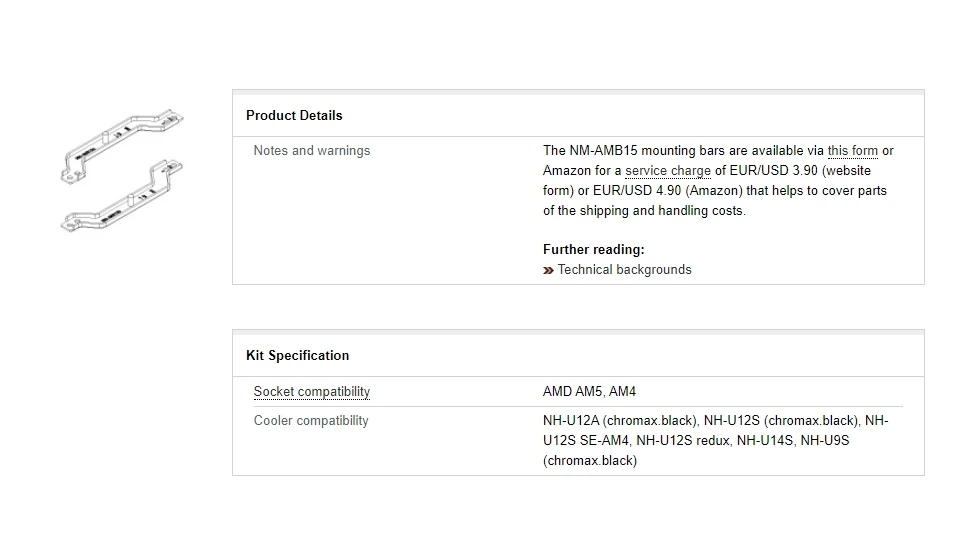Click the Socket compatibility underlined label
Screen dimensions: 967x544
point(311,392)
